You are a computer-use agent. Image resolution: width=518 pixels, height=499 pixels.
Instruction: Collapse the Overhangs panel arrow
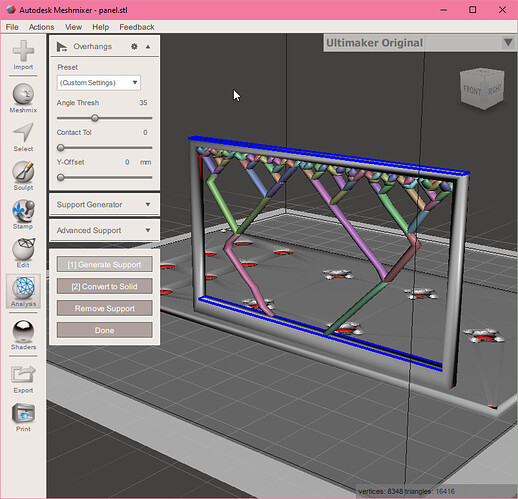coord(148,47)
